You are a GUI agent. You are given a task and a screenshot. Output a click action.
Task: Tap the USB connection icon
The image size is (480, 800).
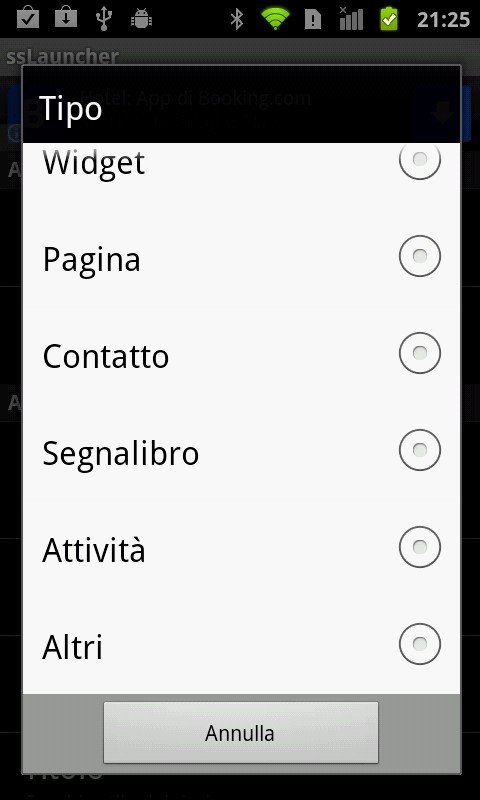tap(104, 18)
